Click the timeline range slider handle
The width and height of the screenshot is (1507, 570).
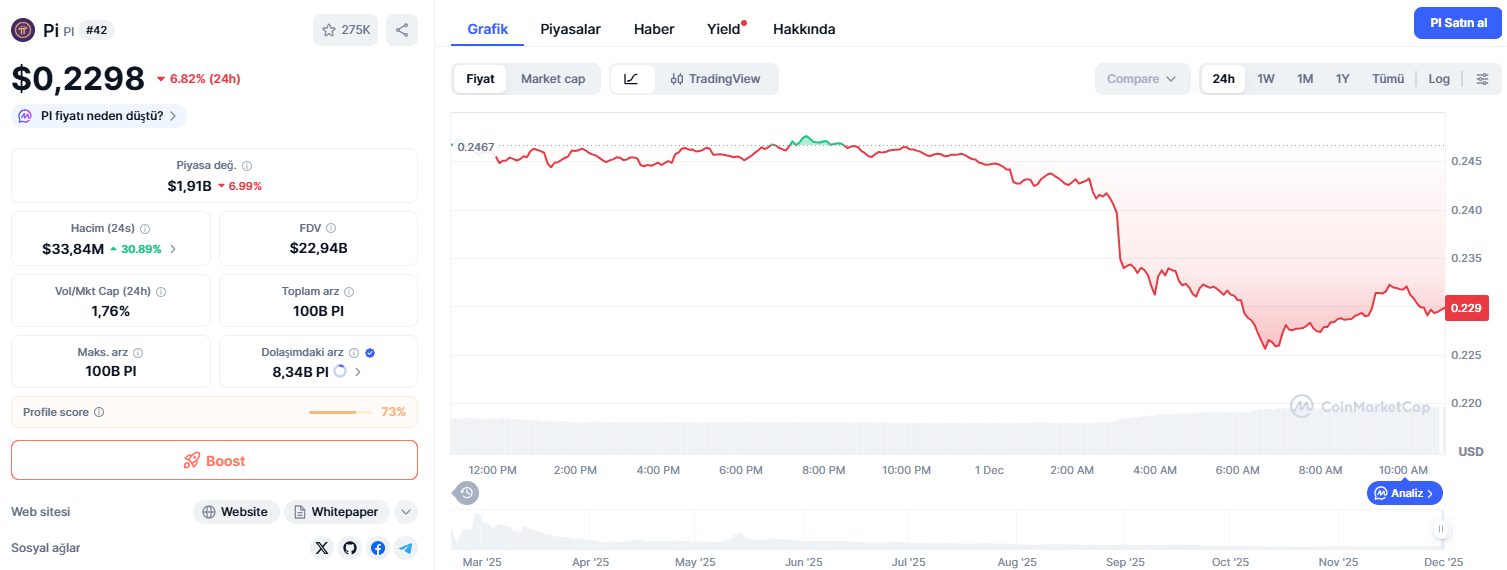(x=1441, y=529)
